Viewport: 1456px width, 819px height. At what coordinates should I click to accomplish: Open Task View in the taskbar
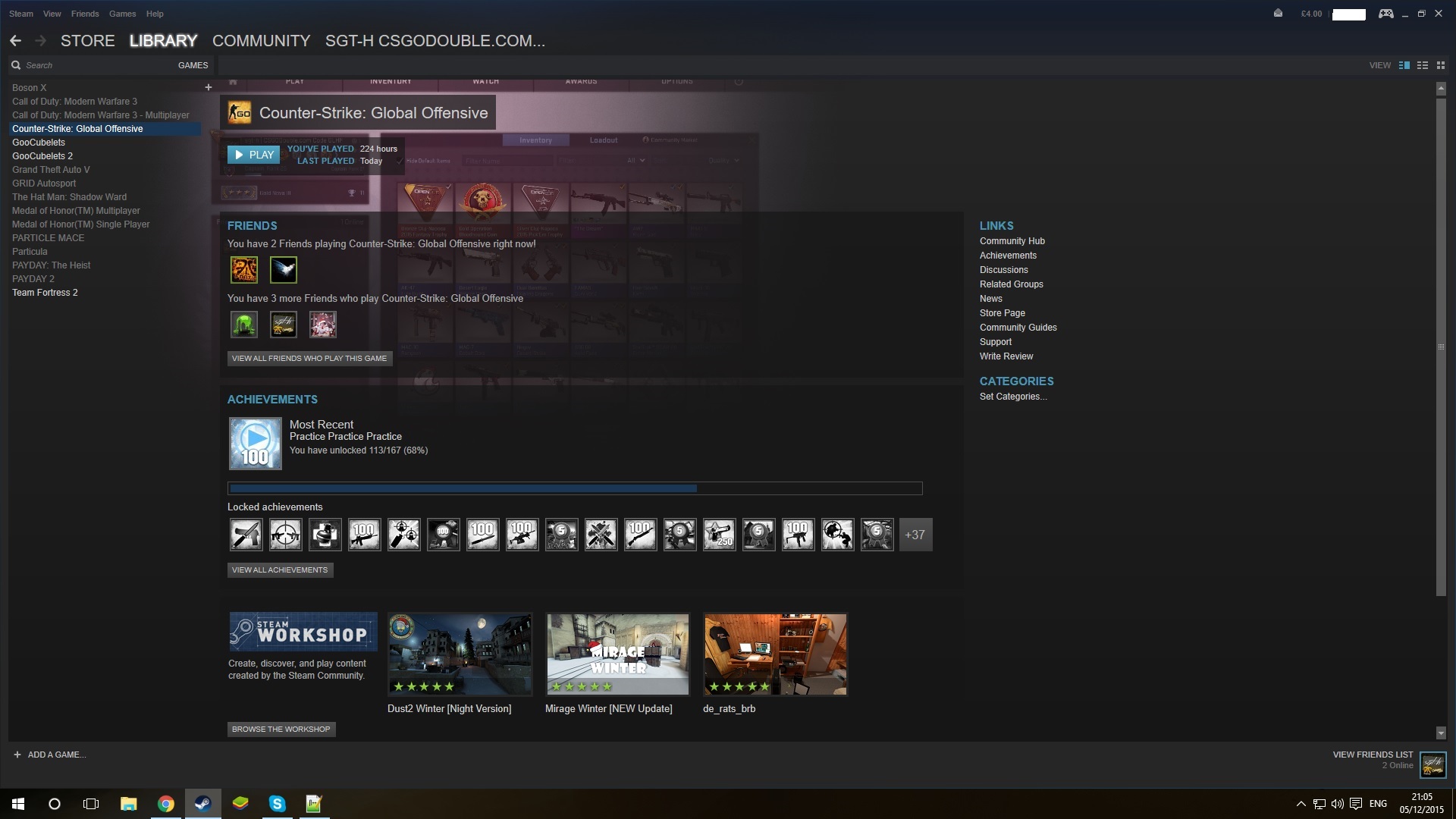91,804
